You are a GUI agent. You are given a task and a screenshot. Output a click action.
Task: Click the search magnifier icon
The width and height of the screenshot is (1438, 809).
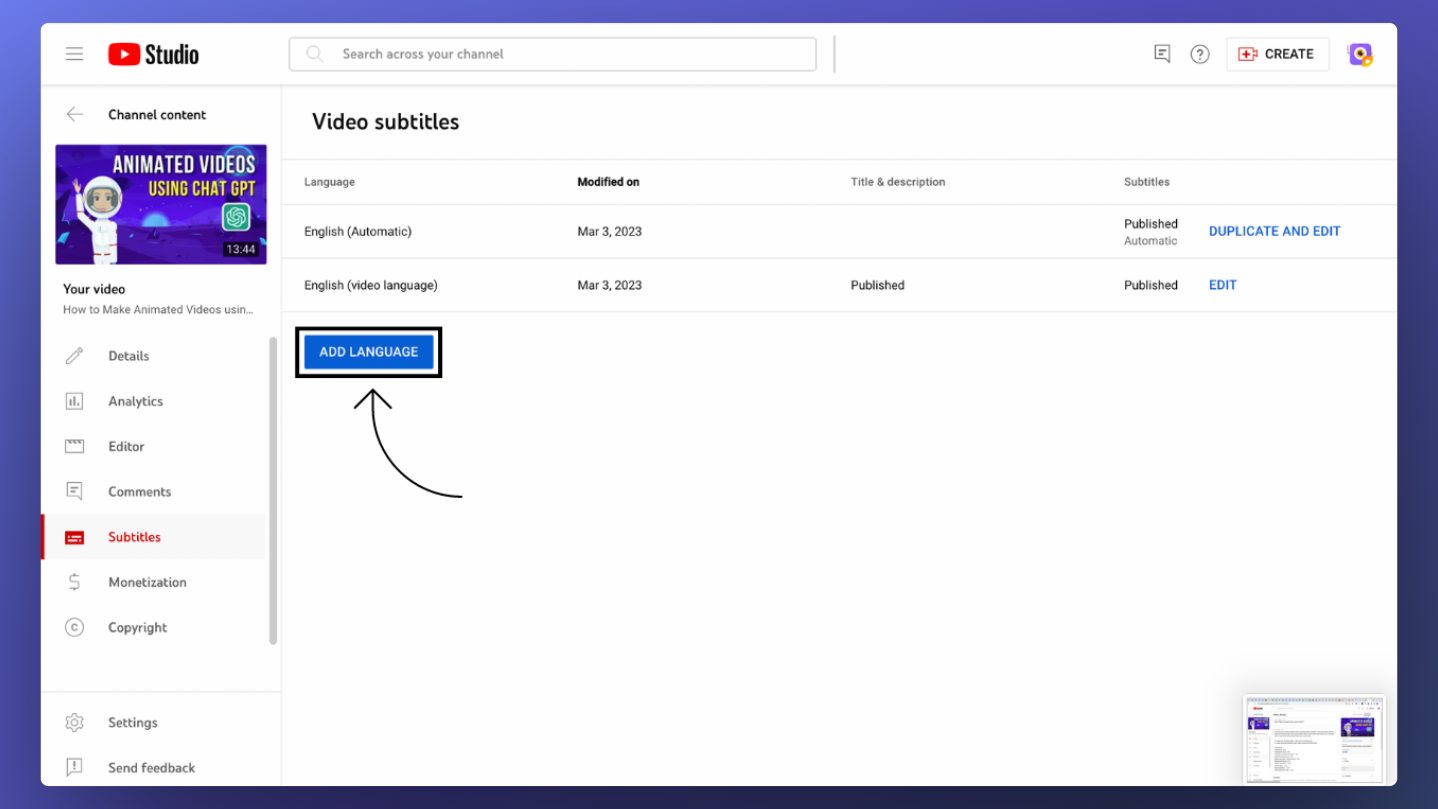click(x=314, y=54)
